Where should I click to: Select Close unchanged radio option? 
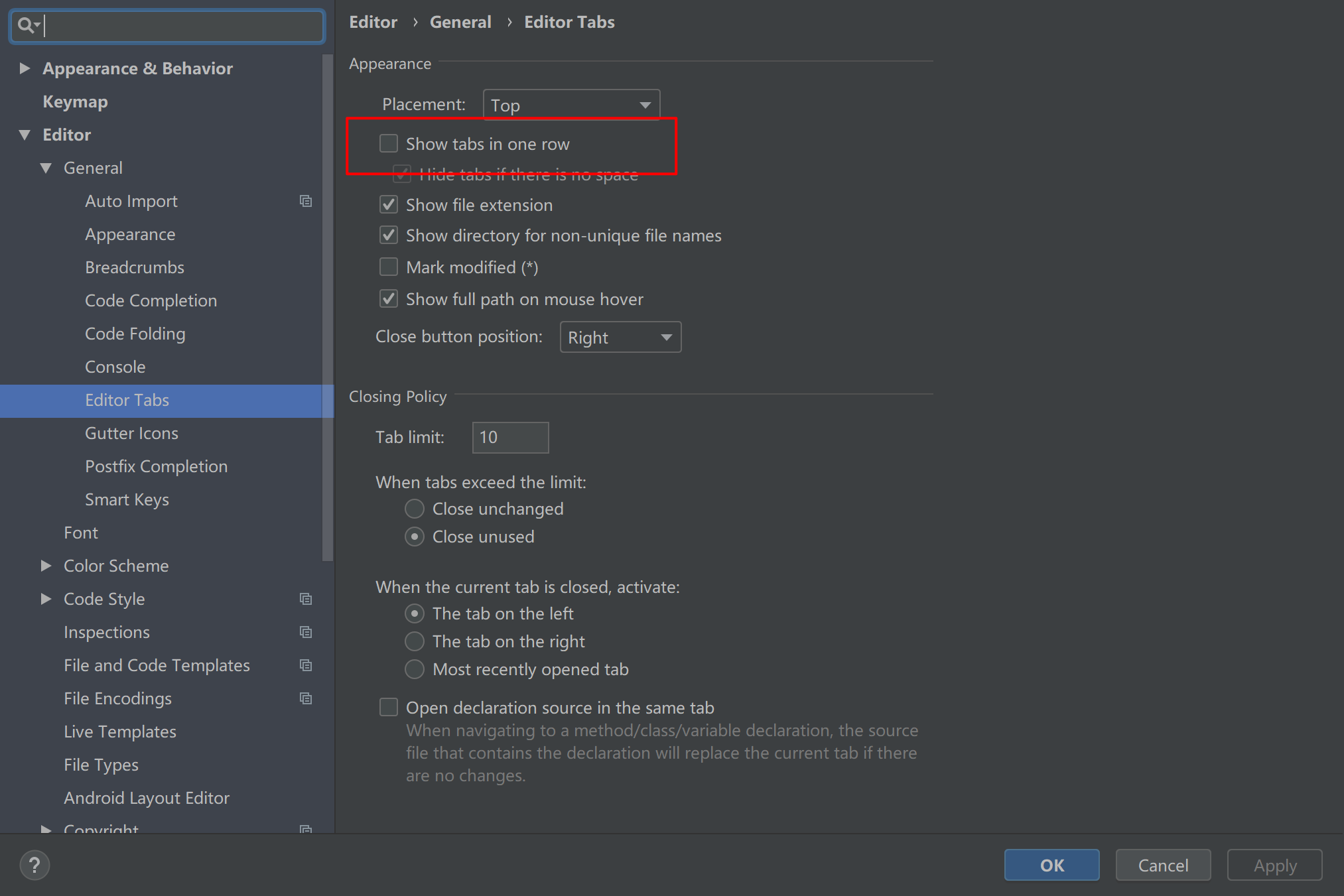pyautogui.click(x=415, y=509)
